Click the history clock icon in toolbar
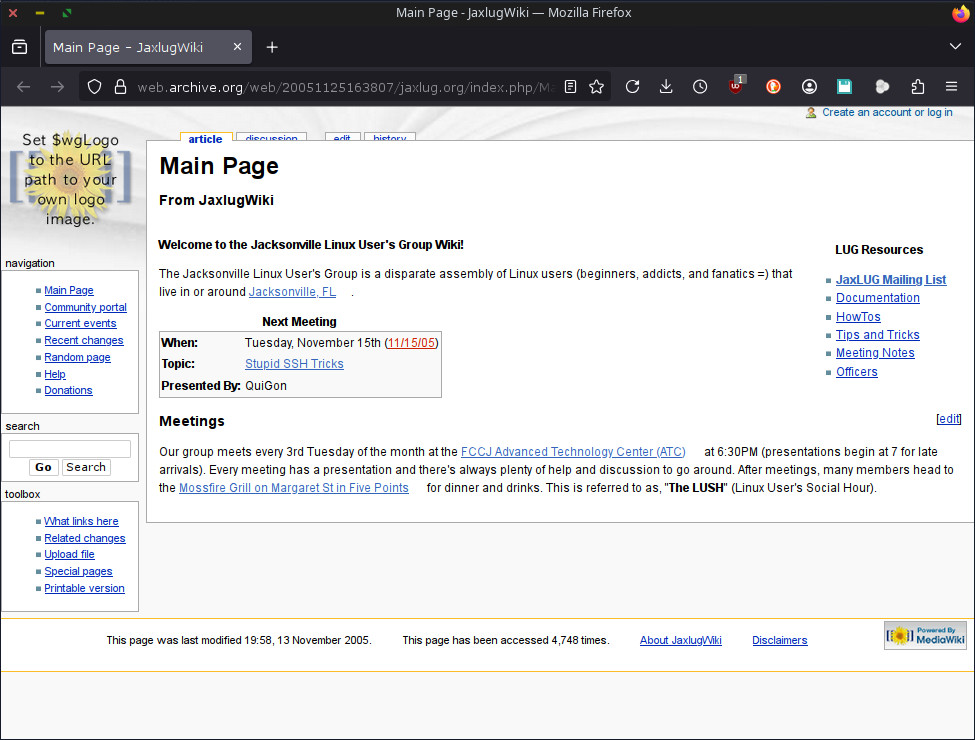The image size is (975, 740). pyautogui.click(x=700, y=87)
